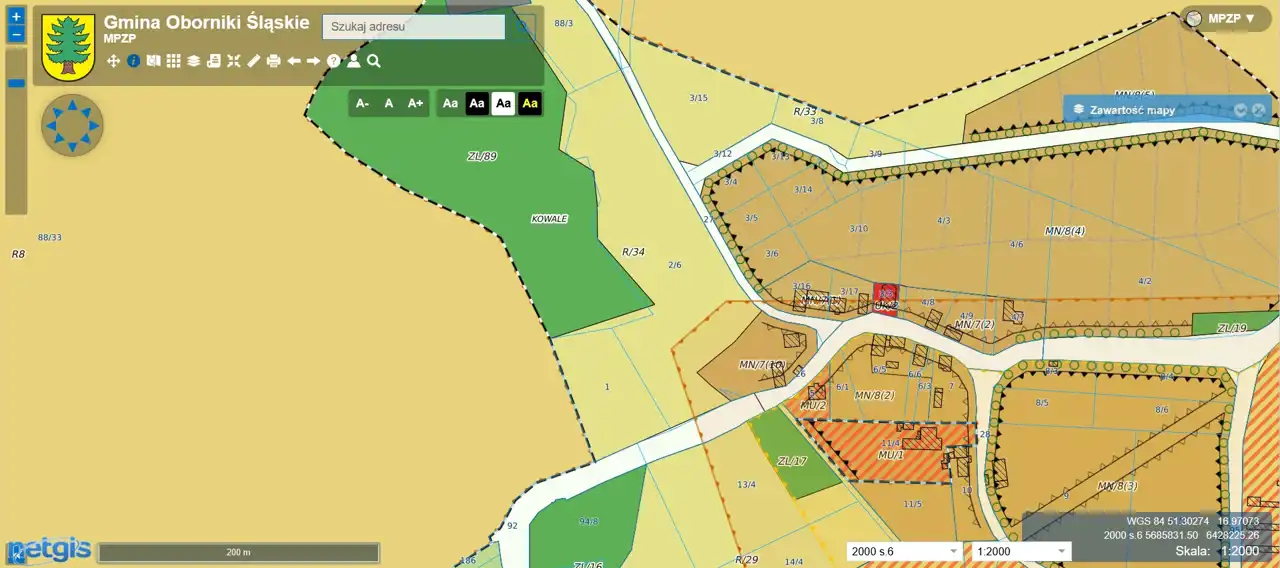Click the user account icon
This screenshot has height=568, width=1280.
tap(353, 61)
